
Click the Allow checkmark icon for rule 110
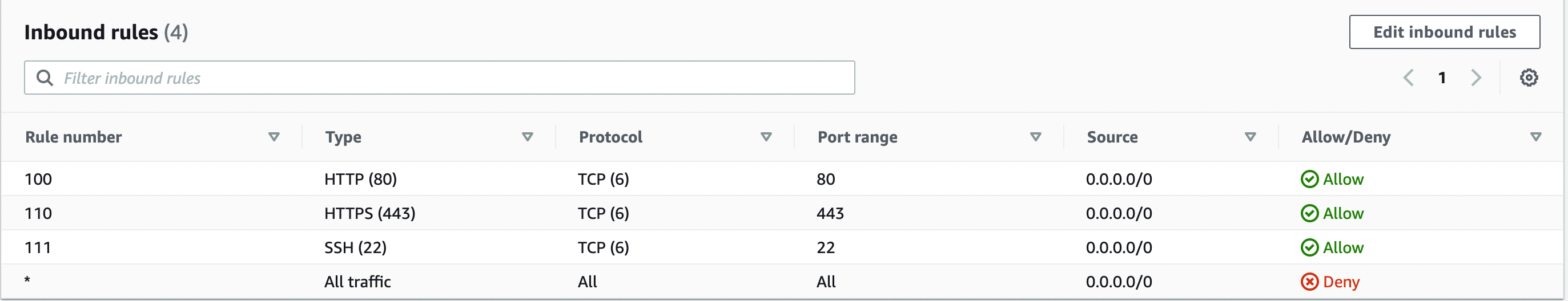pos(1309,213)
